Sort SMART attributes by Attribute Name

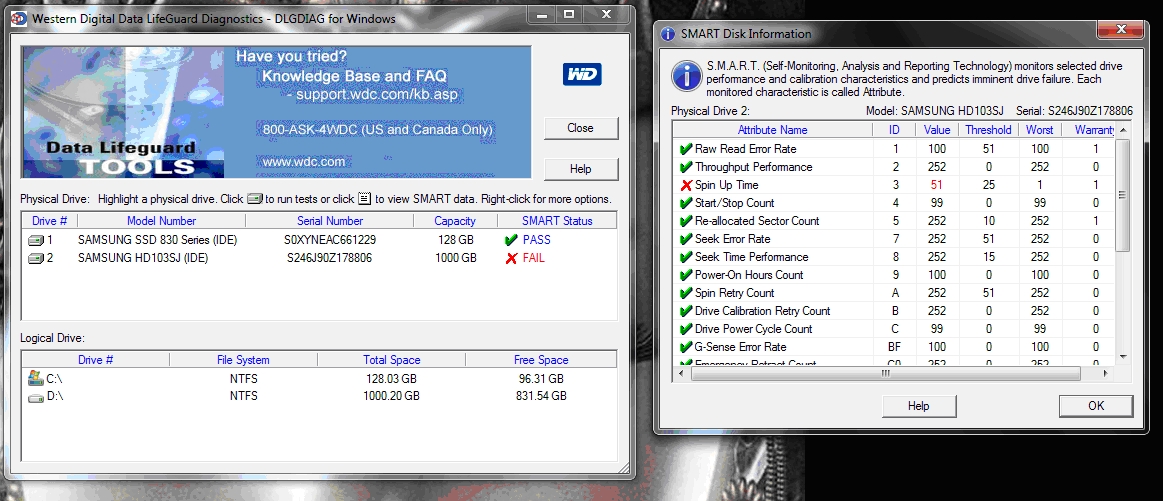tap(773, 130)
